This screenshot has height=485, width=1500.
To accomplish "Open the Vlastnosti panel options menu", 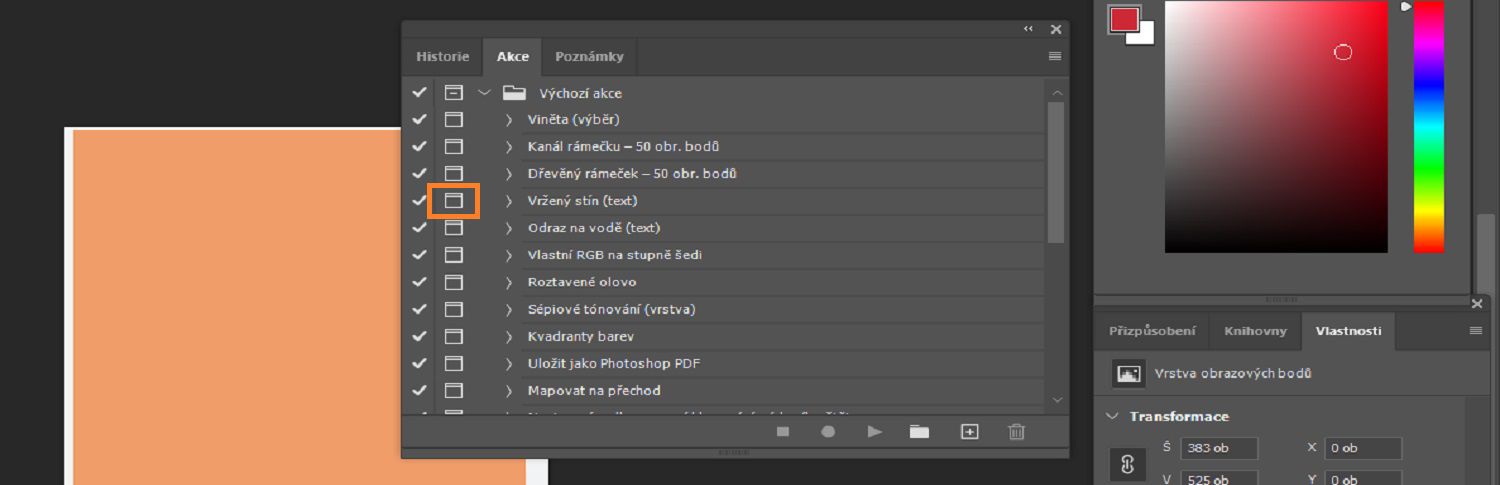I will [1476, 331].
